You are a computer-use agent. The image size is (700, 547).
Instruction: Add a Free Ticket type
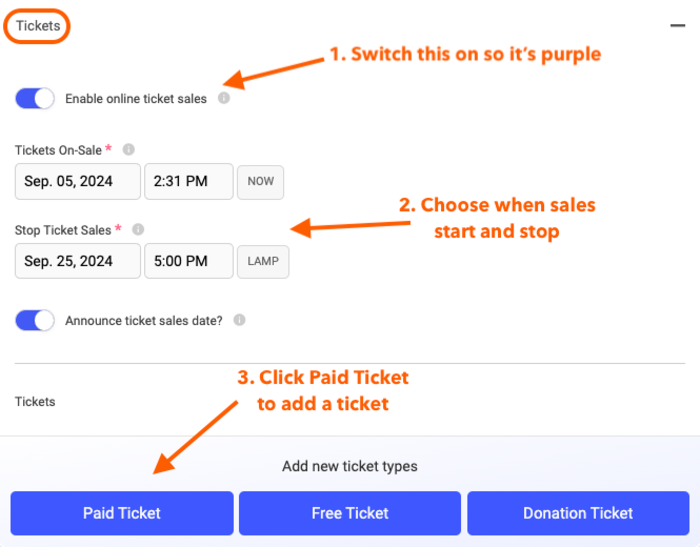point(350,513)
